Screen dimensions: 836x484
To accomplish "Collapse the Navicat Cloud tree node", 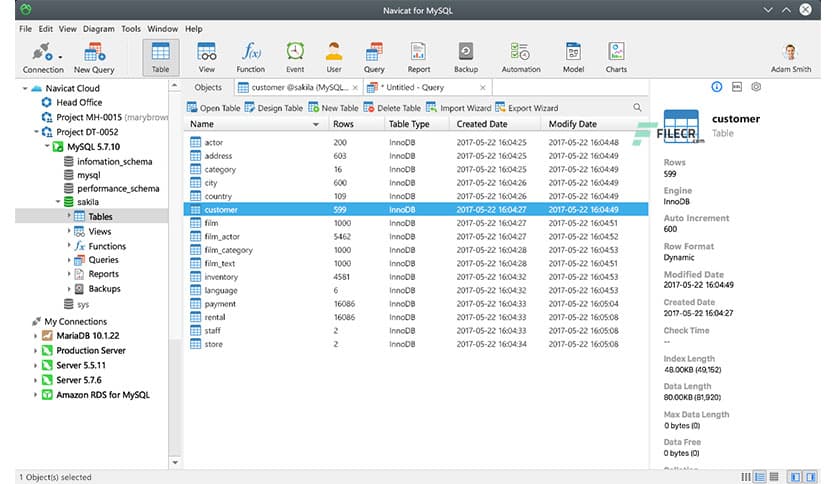I will [25, 88].
